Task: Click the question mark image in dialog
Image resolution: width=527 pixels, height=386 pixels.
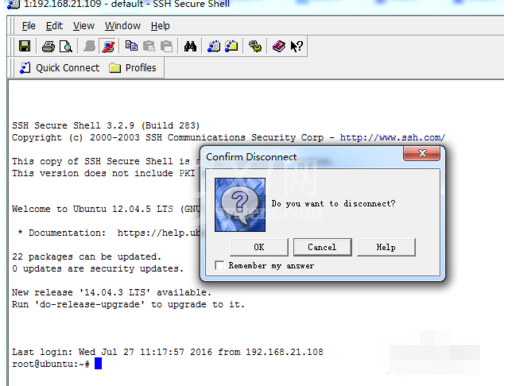Action: (240, 205)
